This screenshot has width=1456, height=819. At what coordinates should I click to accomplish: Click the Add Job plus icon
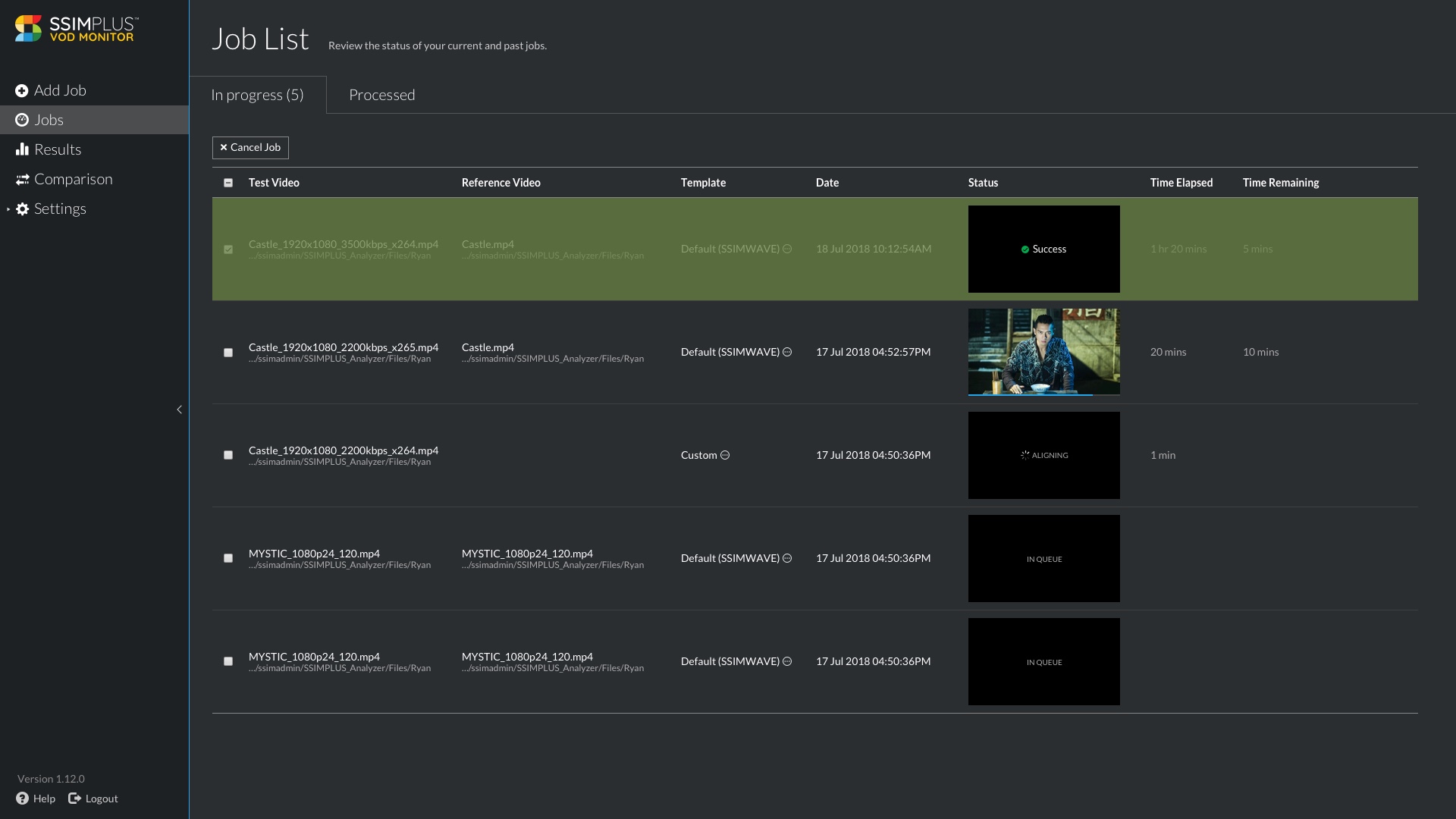click(22, 91)
